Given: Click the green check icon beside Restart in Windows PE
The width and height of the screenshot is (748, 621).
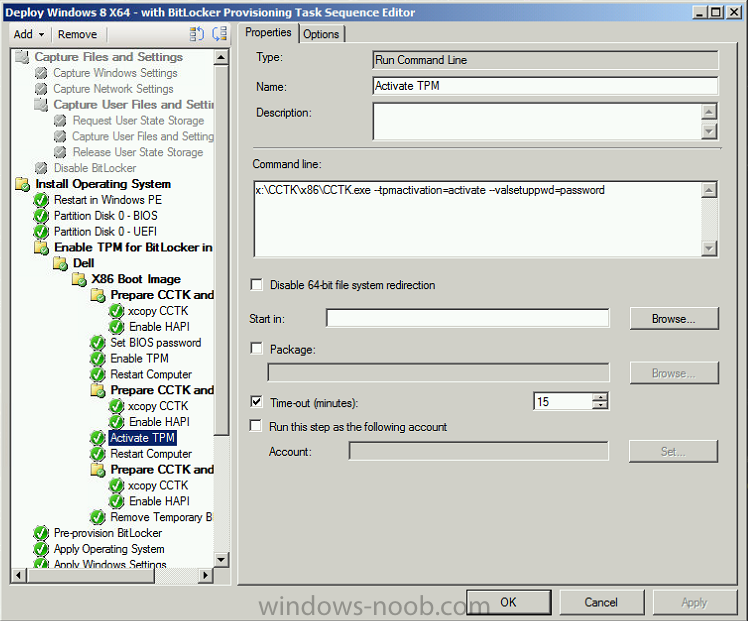Looking at the screenshot, I should (41, 200).
